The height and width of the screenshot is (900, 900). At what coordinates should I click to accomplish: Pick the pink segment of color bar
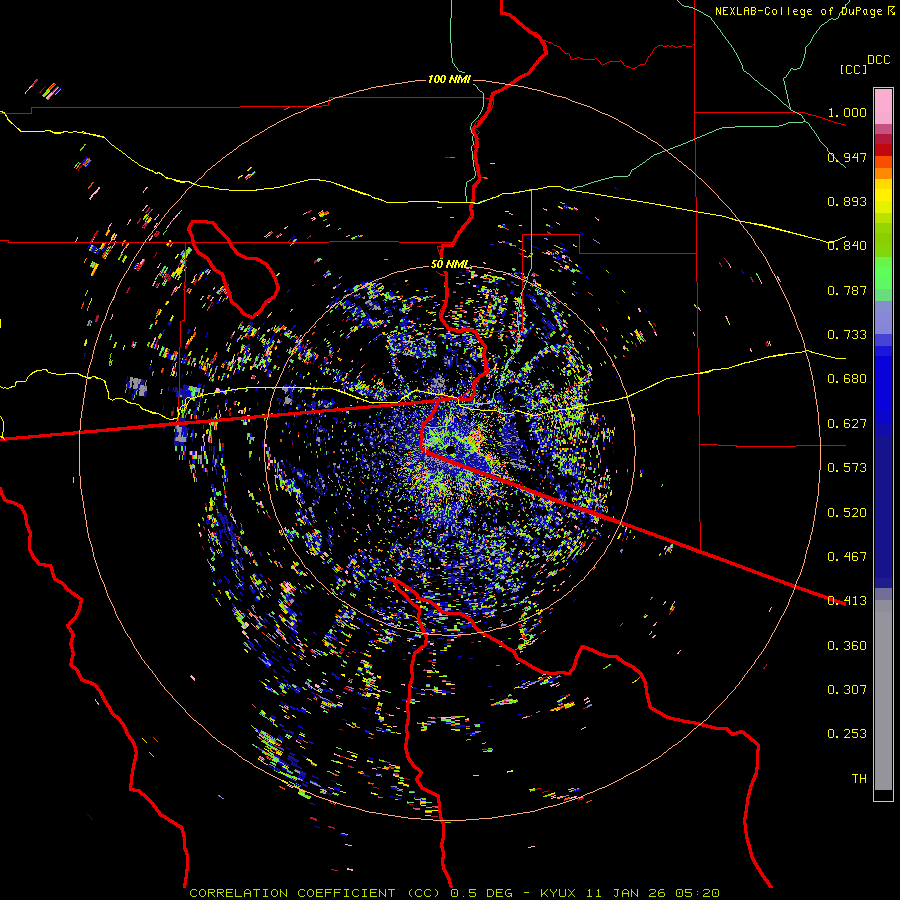883,107
